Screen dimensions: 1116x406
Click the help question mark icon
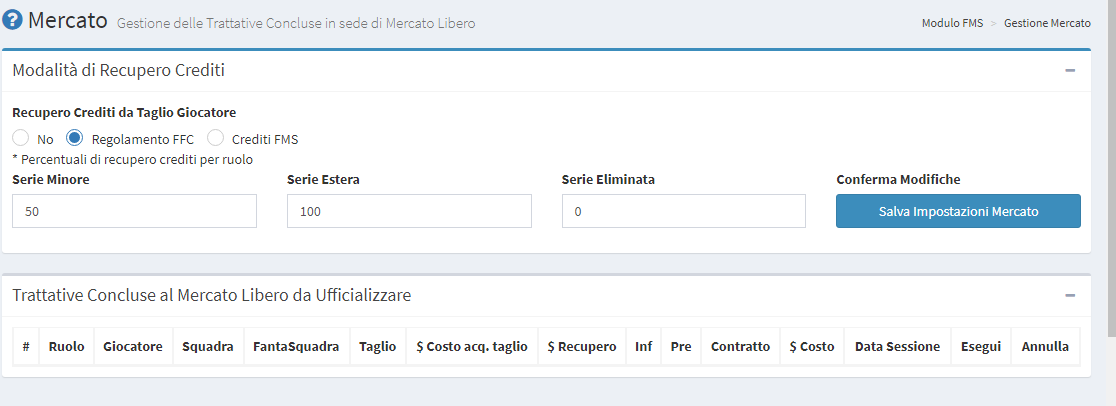[13, 20]
